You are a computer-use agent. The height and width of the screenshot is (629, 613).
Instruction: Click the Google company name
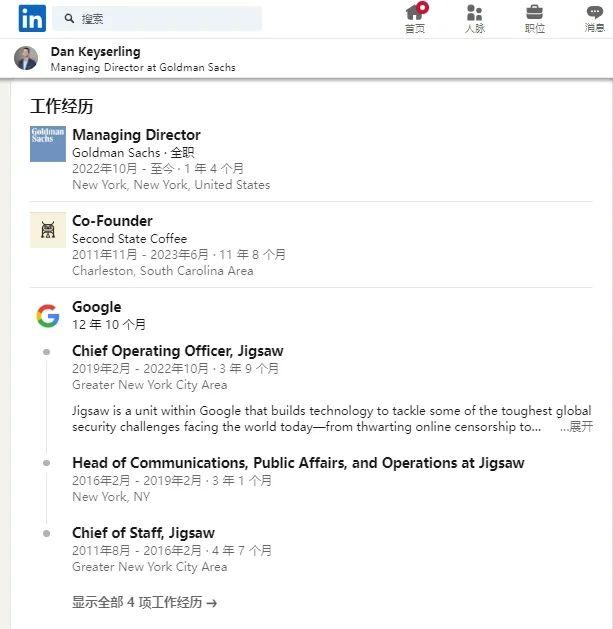click(97, 307)
